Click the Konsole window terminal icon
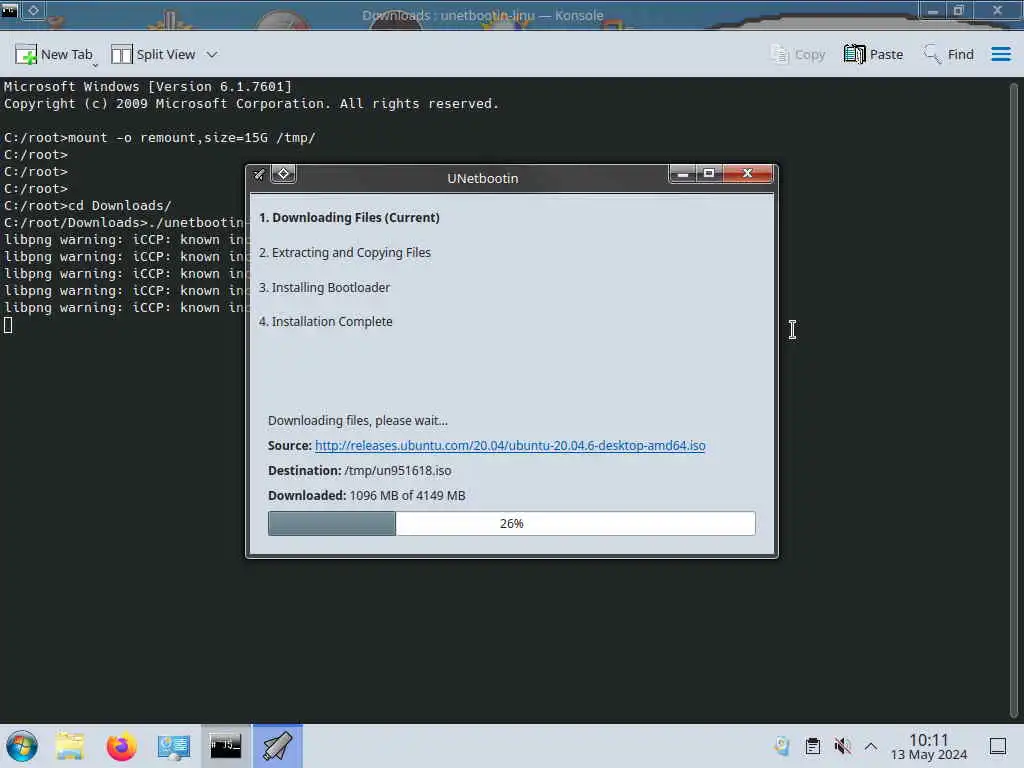This screenshot has width=1024, height=768. click(x=10, y=10)
